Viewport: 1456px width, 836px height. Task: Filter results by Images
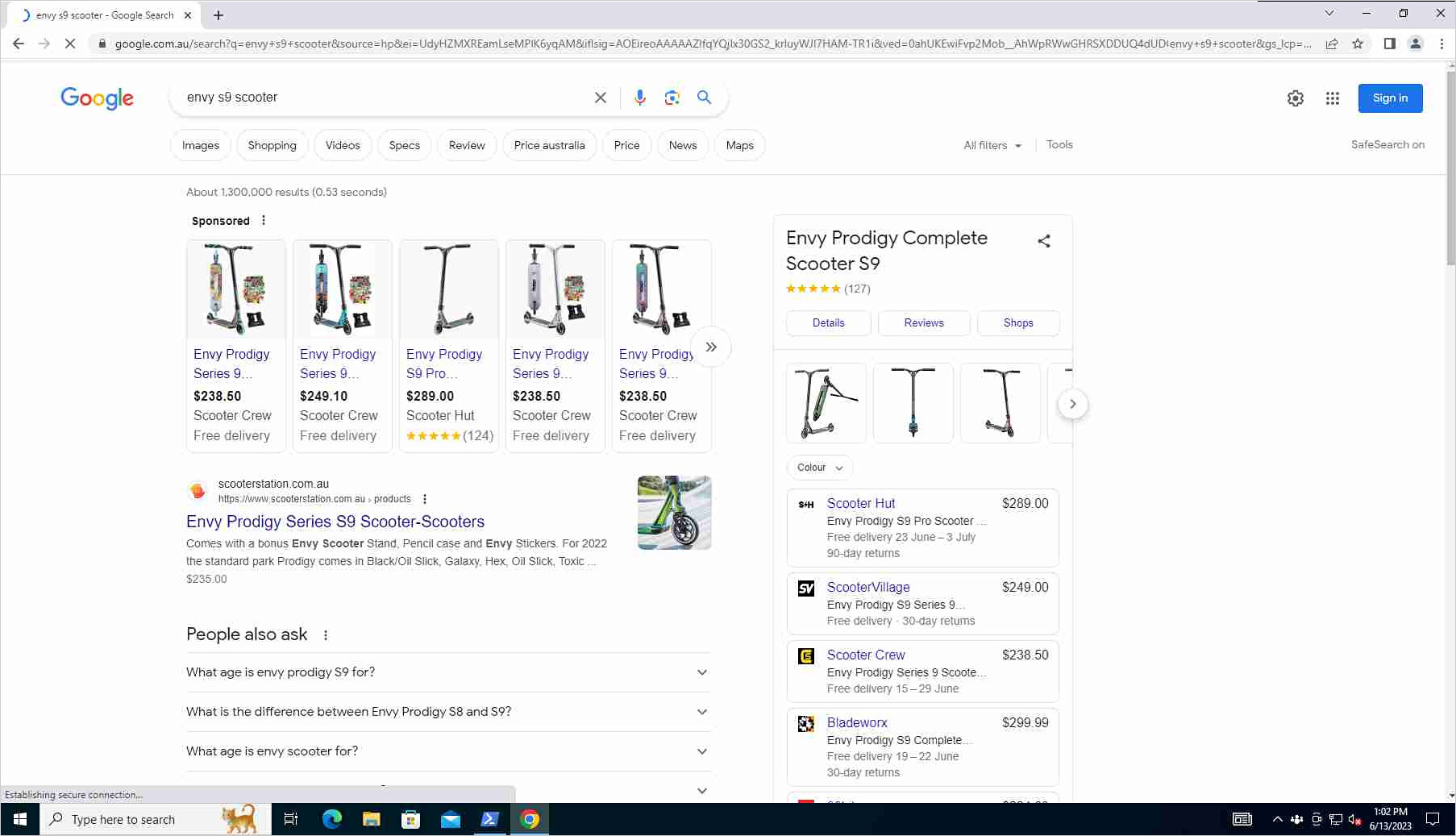point(201,145)
